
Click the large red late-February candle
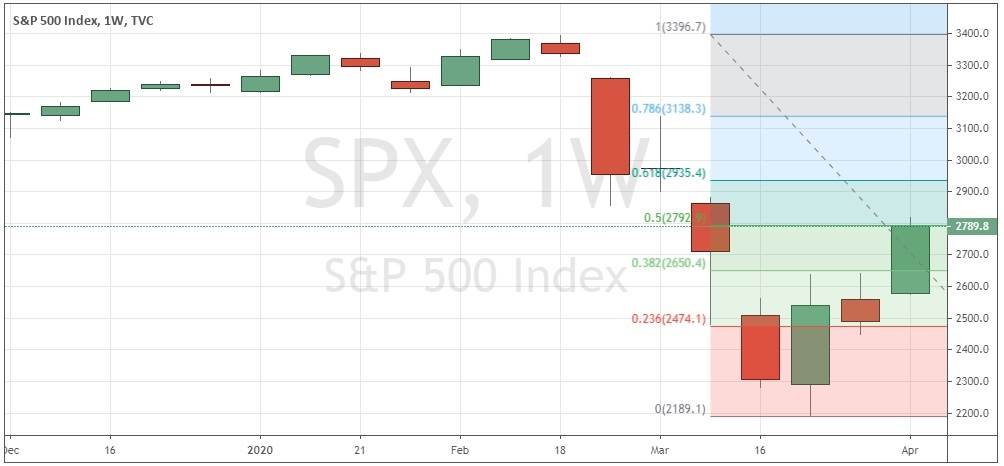610,126
